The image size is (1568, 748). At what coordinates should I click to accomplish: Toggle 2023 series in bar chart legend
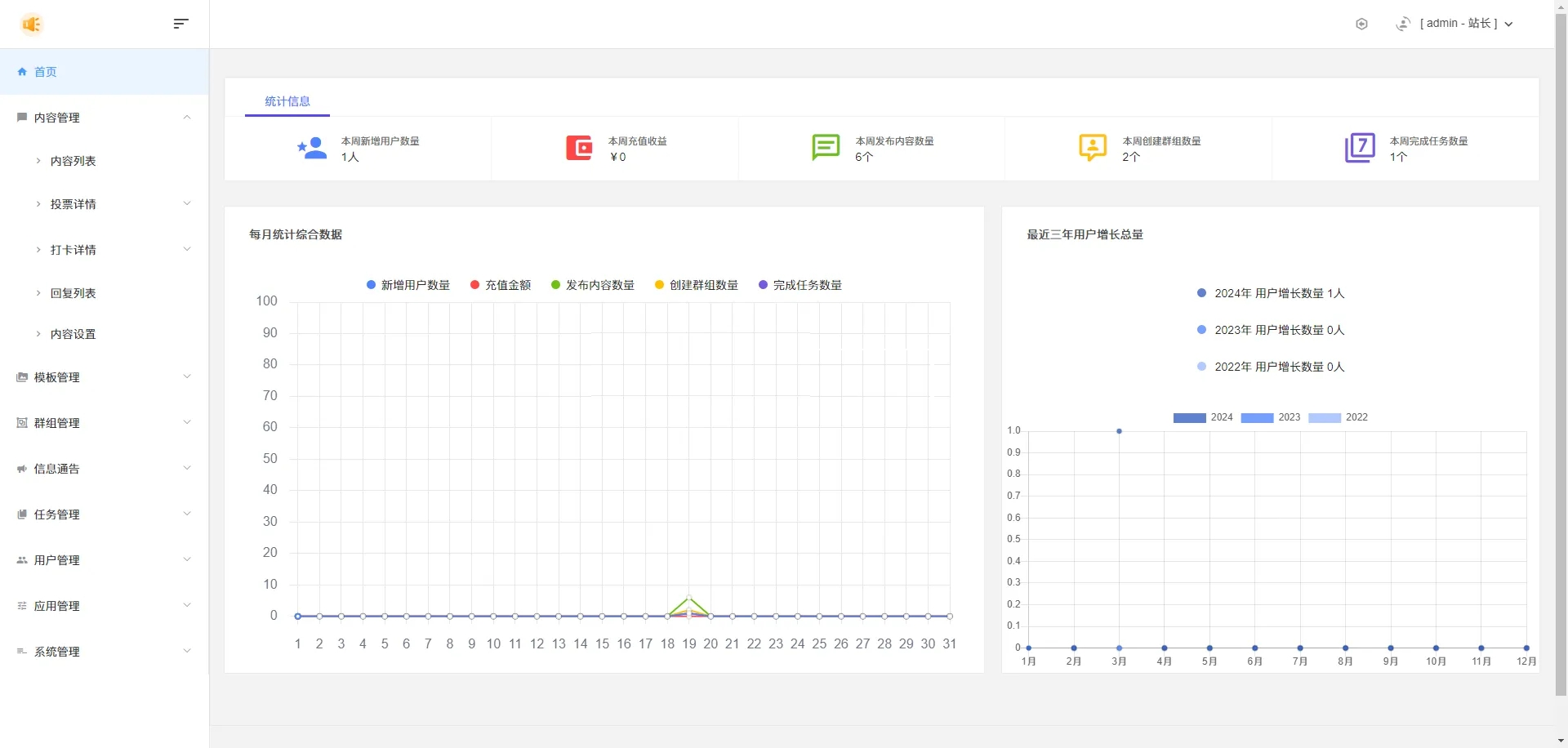click(1257, 418)
